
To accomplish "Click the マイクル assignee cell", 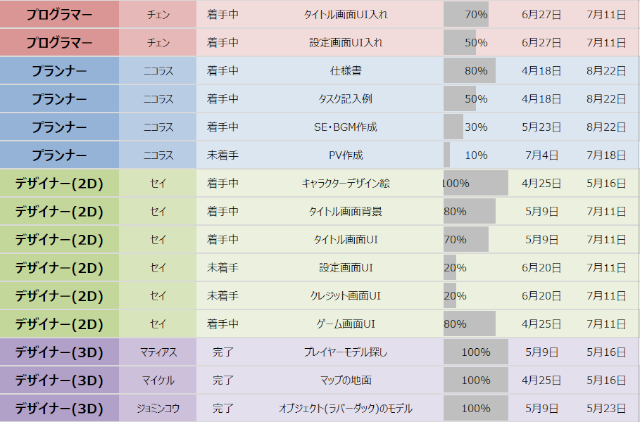I will (x=158, y=380).
